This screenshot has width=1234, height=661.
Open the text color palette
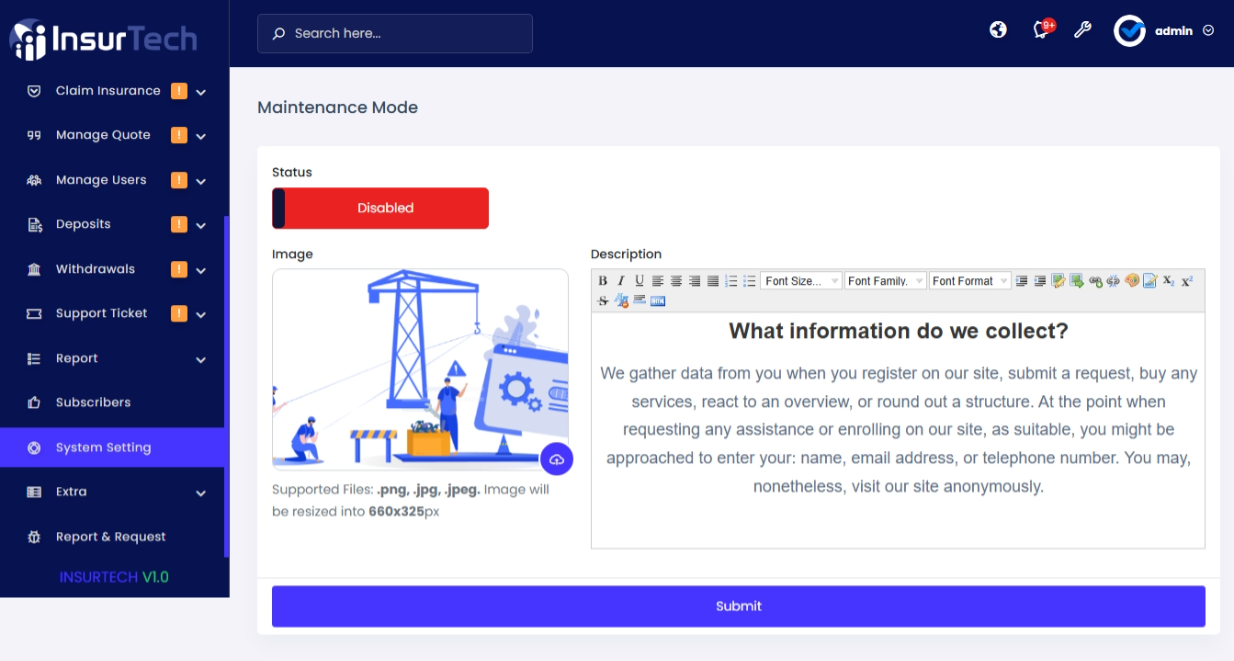(x=1132, y=281)
